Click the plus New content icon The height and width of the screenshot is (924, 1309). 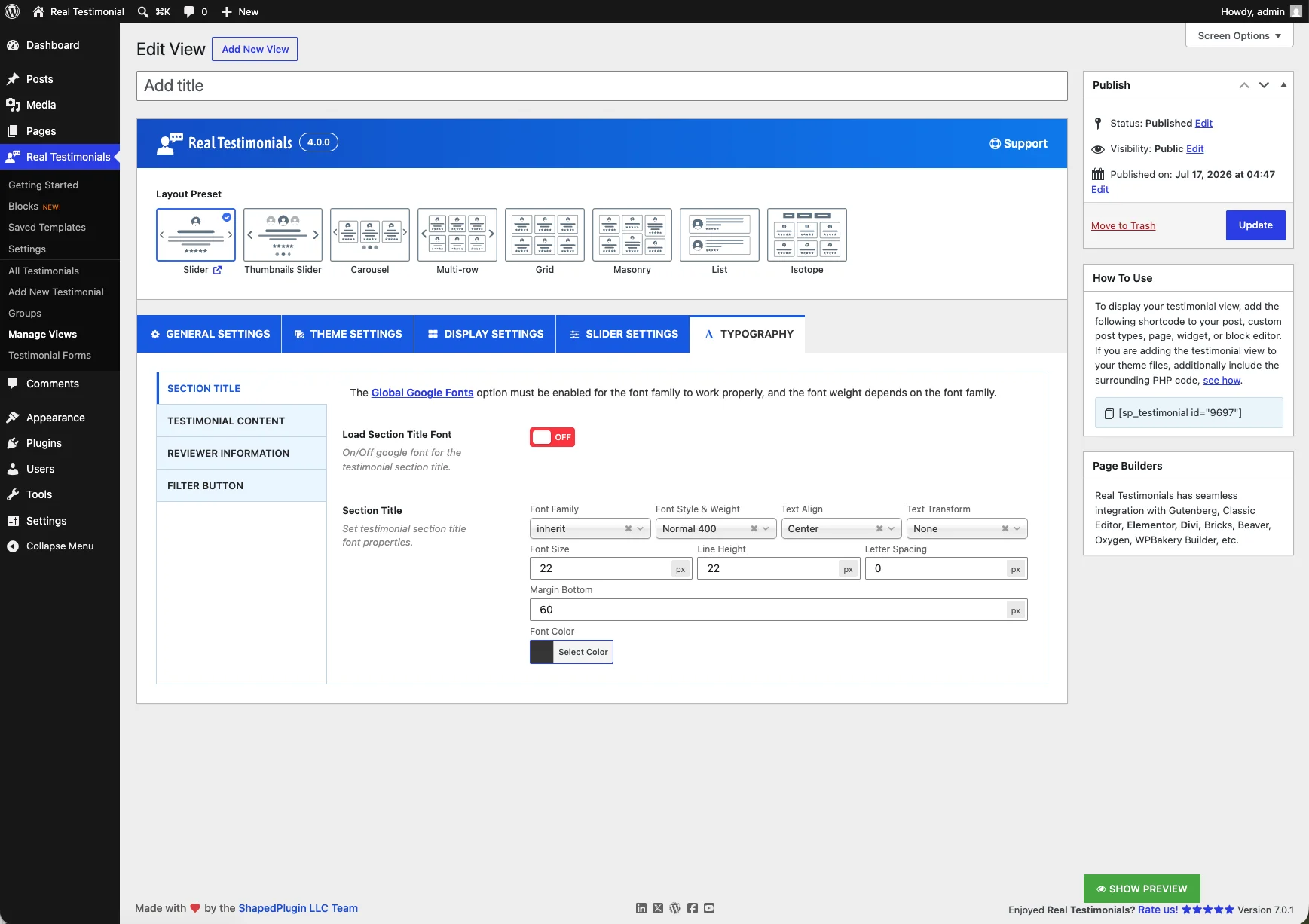pyautogui.click(x=226, y=11)
